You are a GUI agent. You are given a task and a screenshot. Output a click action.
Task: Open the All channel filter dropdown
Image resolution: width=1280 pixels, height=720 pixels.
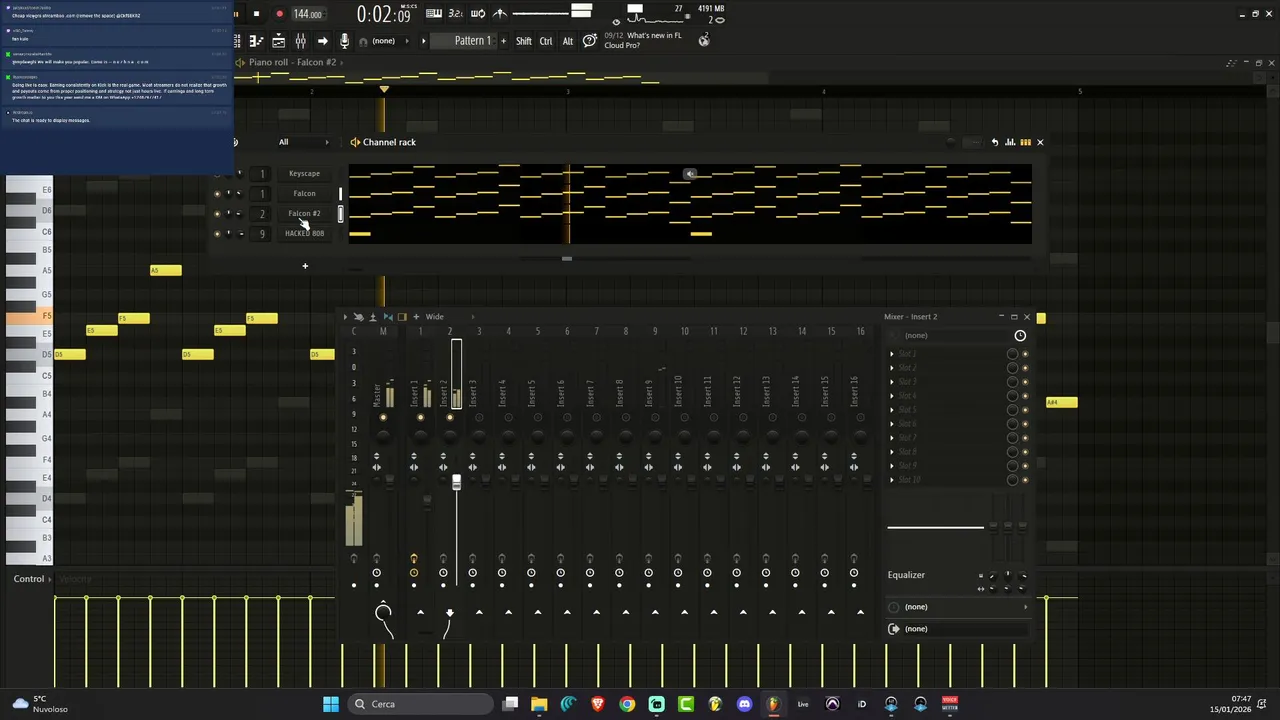point(303,142)
